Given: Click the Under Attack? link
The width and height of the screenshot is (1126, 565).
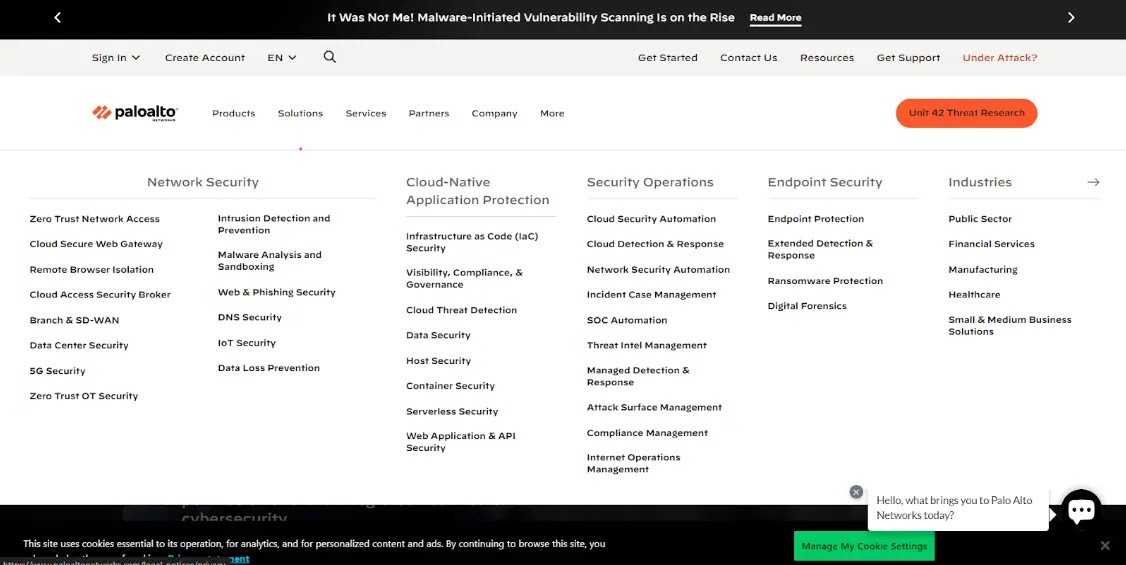Looking at the screenshot, I should (1000, 57).
